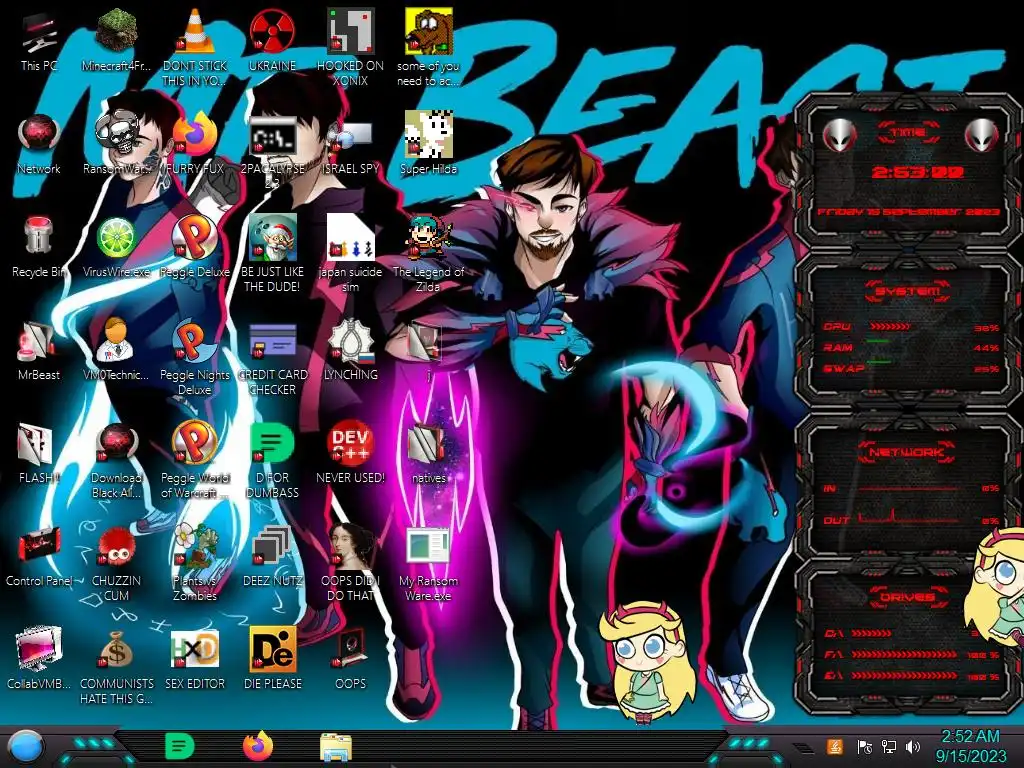This screenshot has width=1024, height=768.
Task: Open the taskbar clock showing 2:52 AM
Action: tap(970, 746)
